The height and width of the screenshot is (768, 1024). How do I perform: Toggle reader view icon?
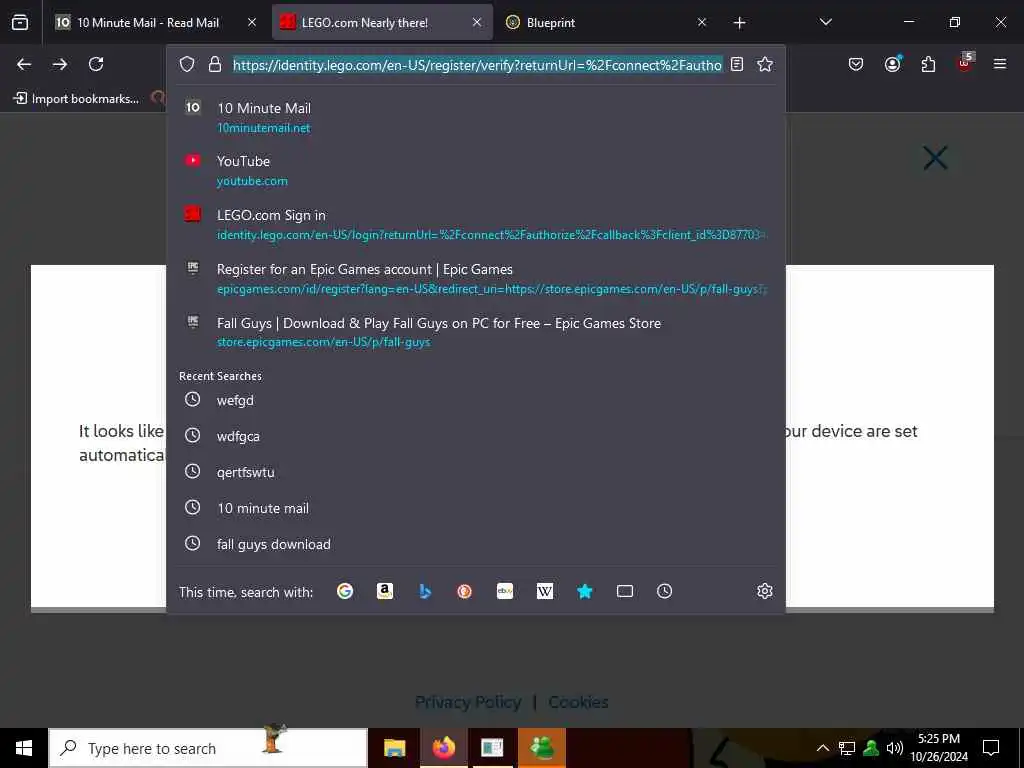737,64
